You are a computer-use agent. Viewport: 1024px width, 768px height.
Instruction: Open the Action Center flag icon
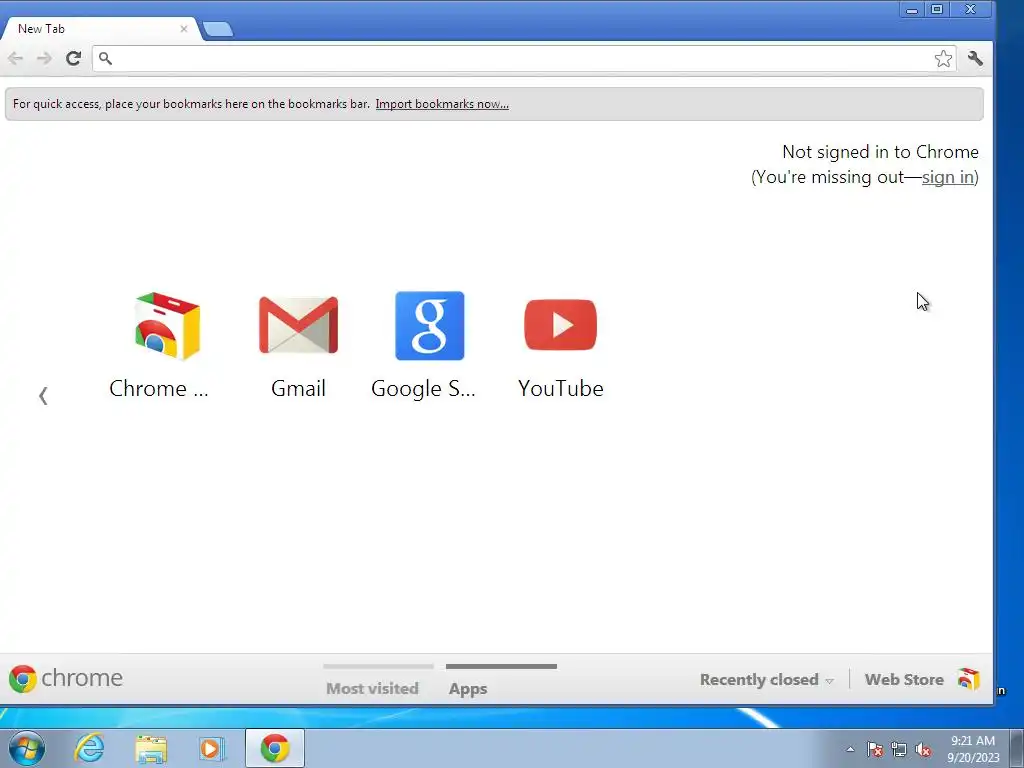(875, 749)
